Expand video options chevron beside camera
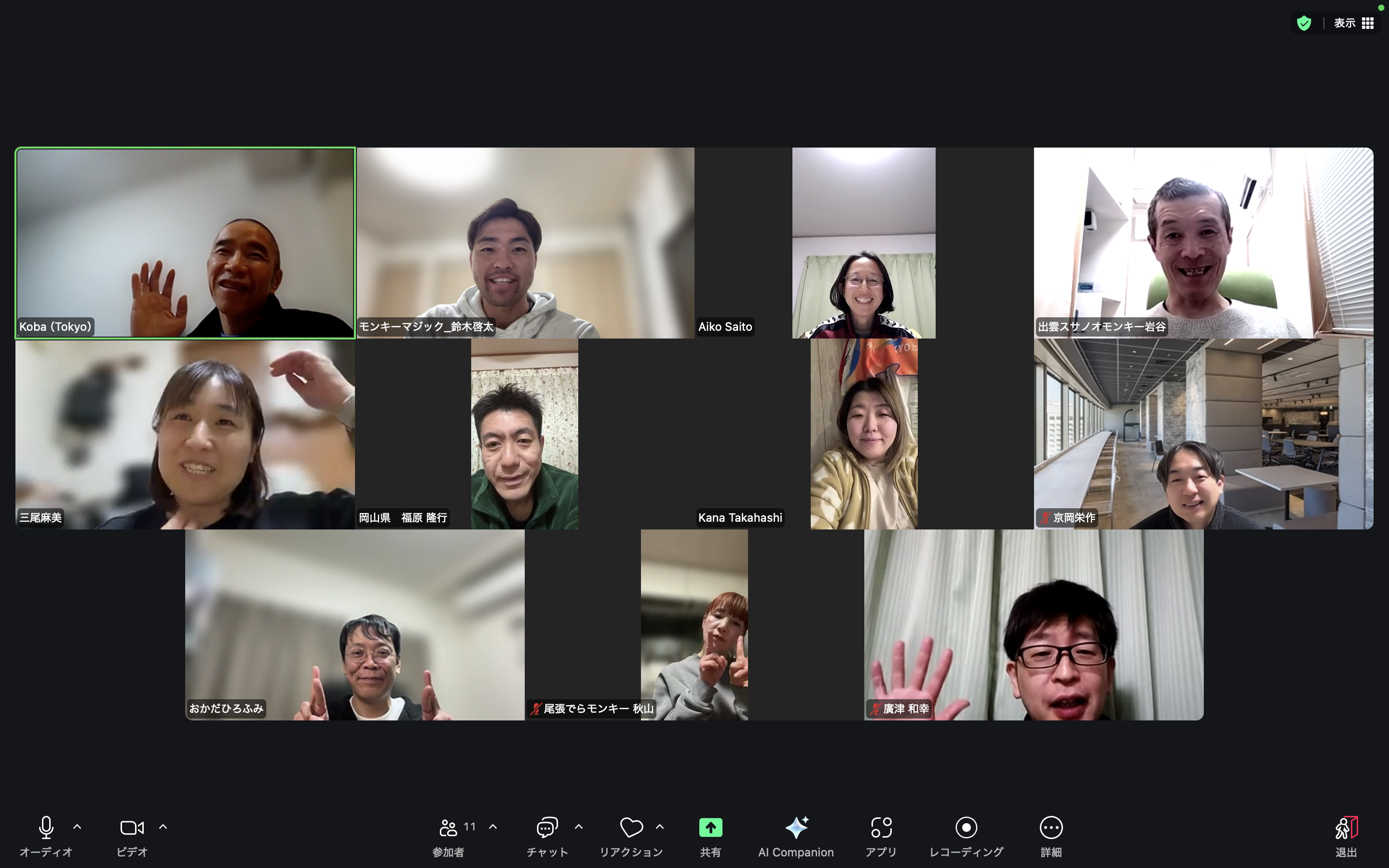 point(163,827)
